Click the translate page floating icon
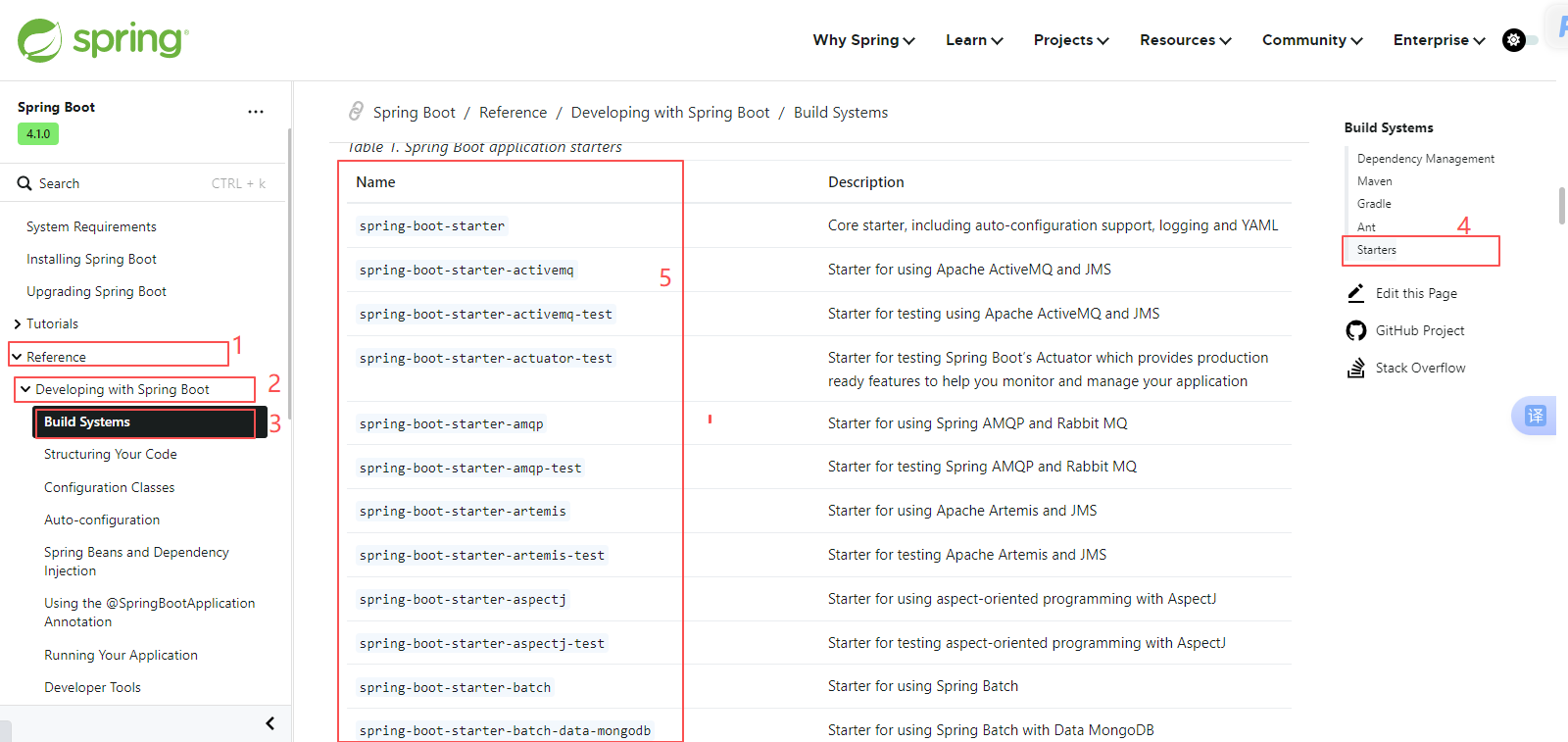 pos(1535,416)
